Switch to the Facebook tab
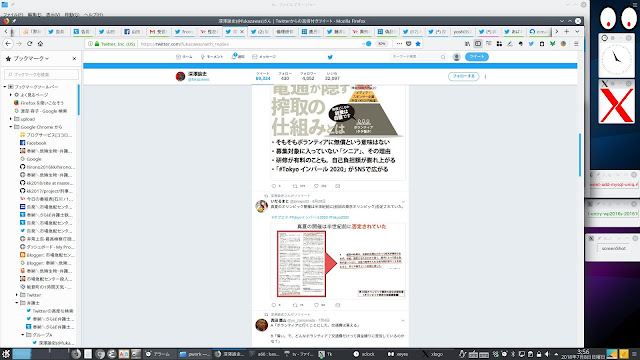 click(x=133, y=31)
